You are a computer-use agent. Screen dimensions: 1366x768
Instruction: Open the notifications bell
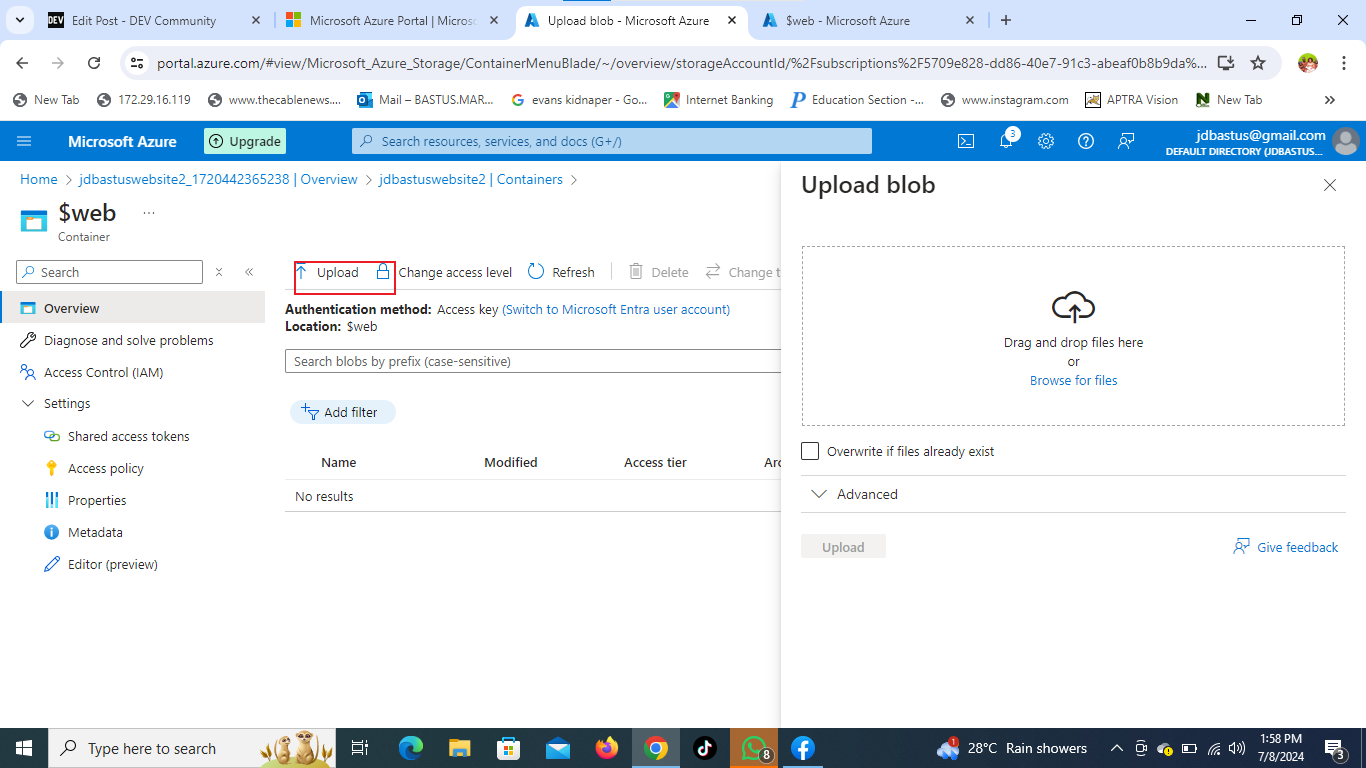(1007, 141)
